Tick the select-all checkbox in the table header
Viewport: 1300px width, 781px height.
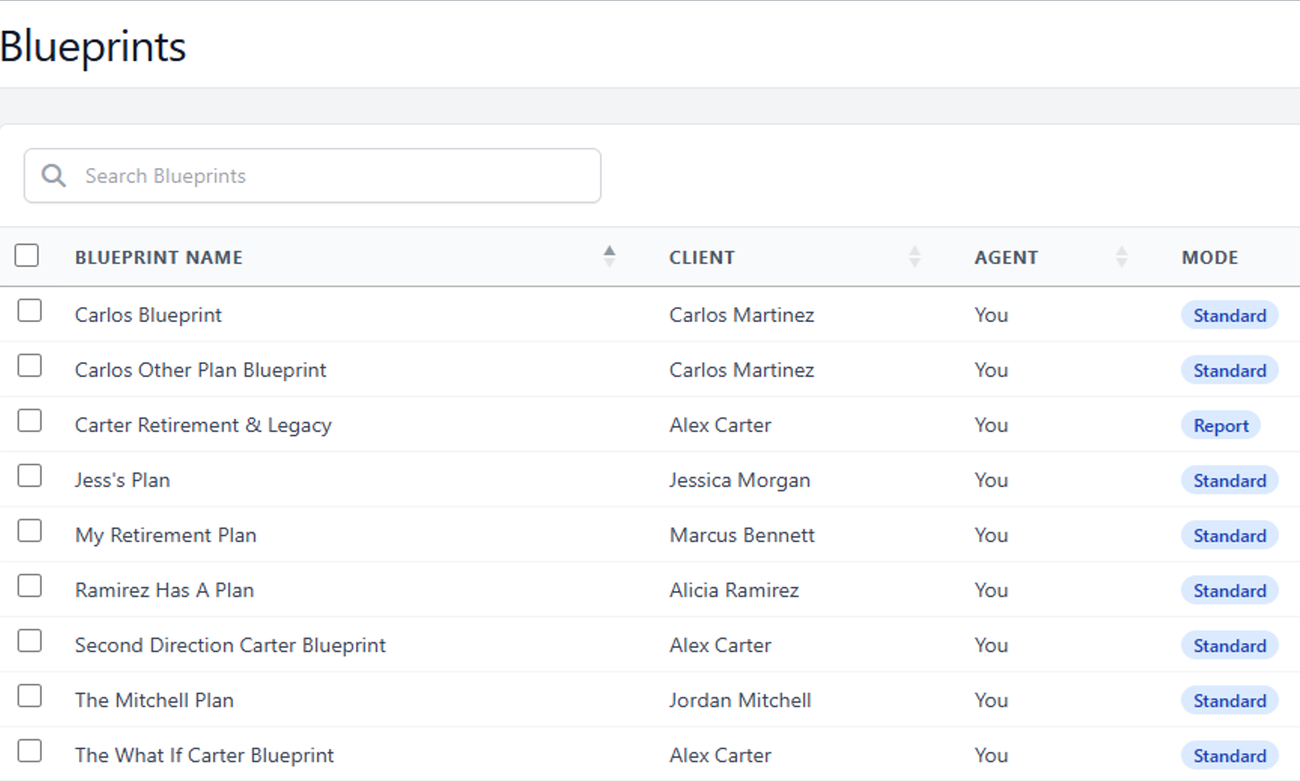[x=27, y=256]
